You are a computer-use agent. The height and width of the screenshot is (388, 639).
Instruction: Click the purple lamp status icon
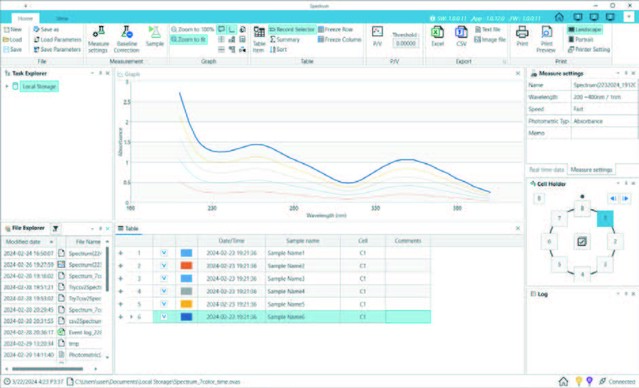click(589, 381)
